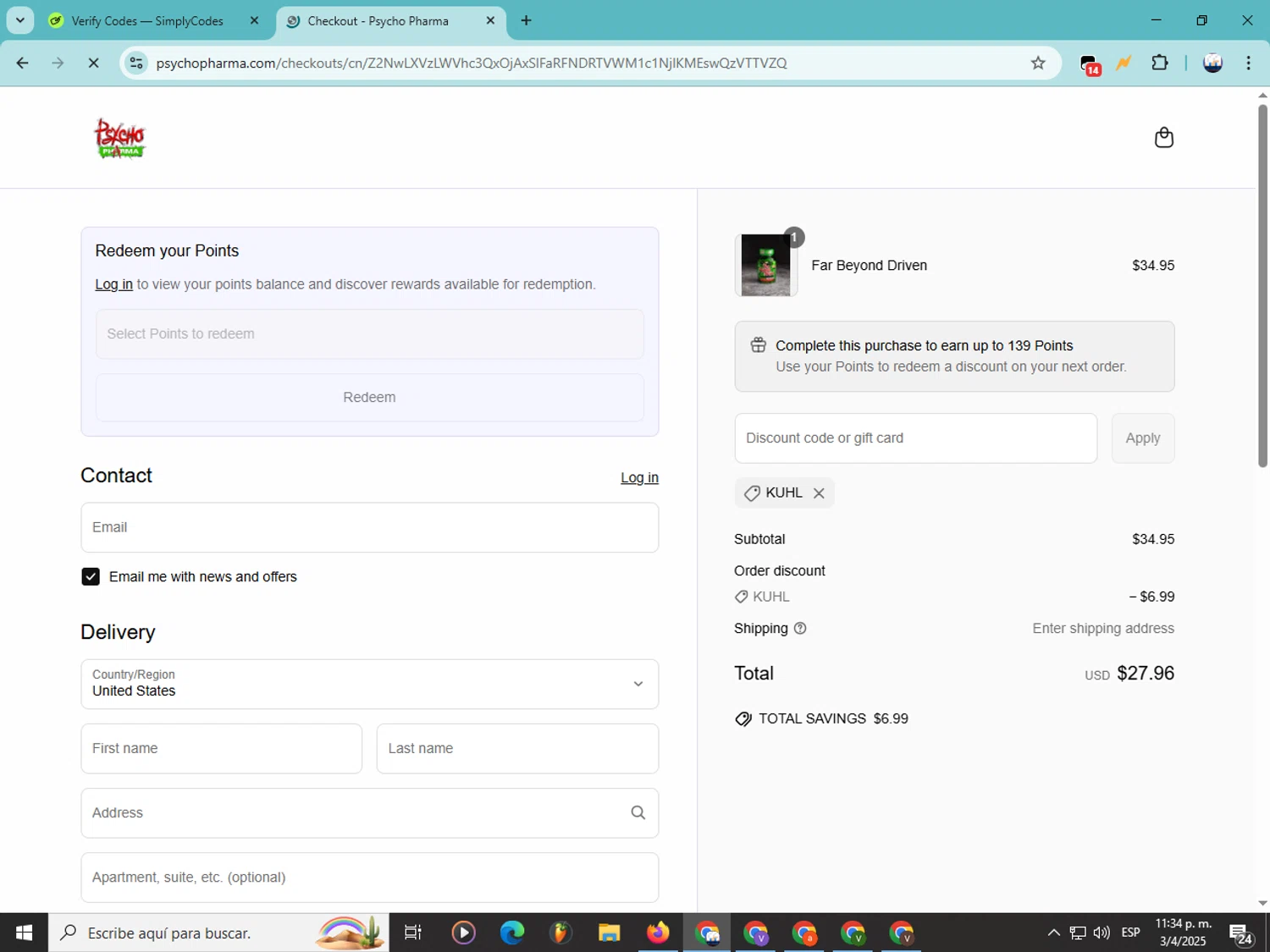
Task: Click the Last name field
Action: 517,748
